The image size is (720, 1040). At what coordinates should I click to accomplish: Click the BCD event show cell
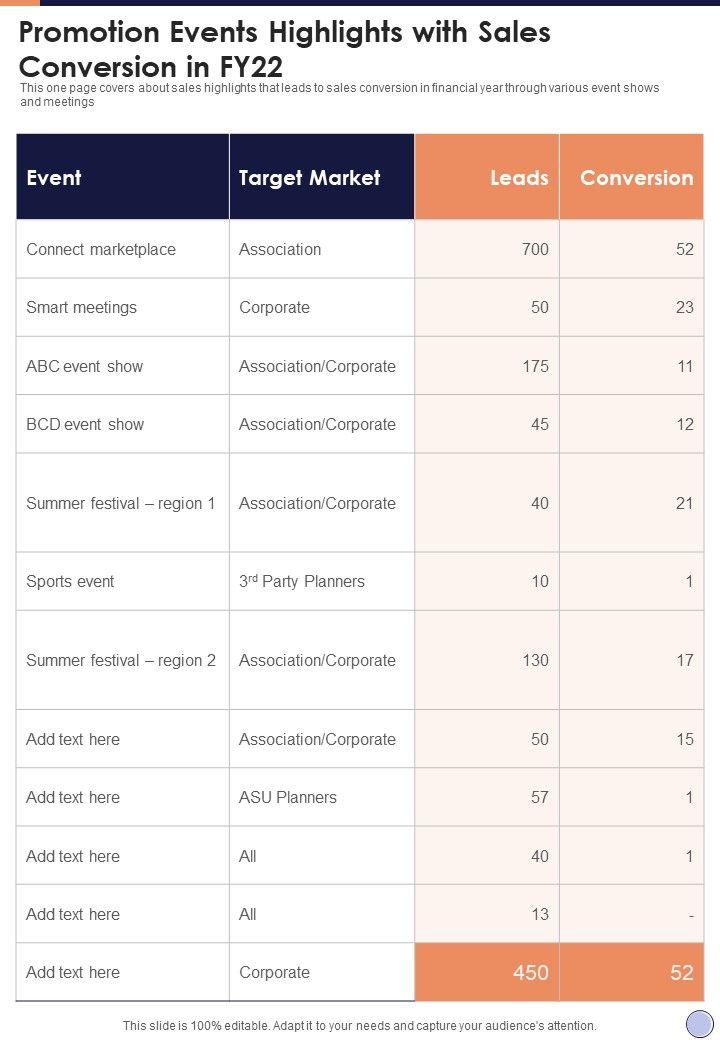tap(85, 424)
